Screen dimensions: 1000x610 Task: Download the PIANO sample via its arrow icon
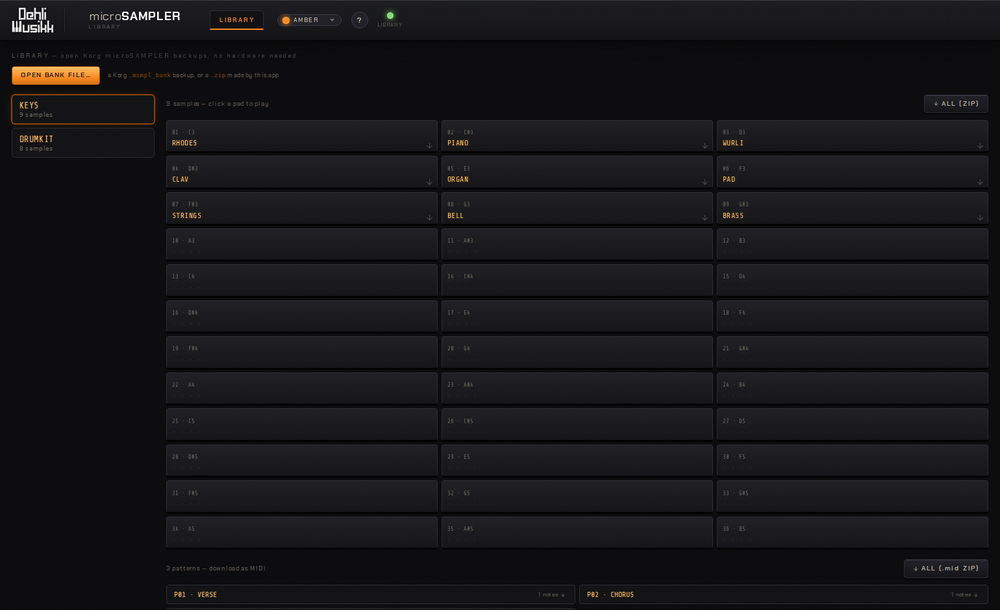click(x=705, y=145)
